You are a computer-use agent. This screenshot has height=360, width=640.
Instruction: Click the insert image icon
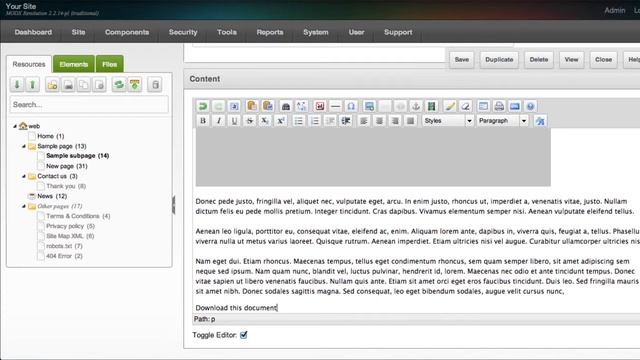pyautogui.click(x=369, y=107)
